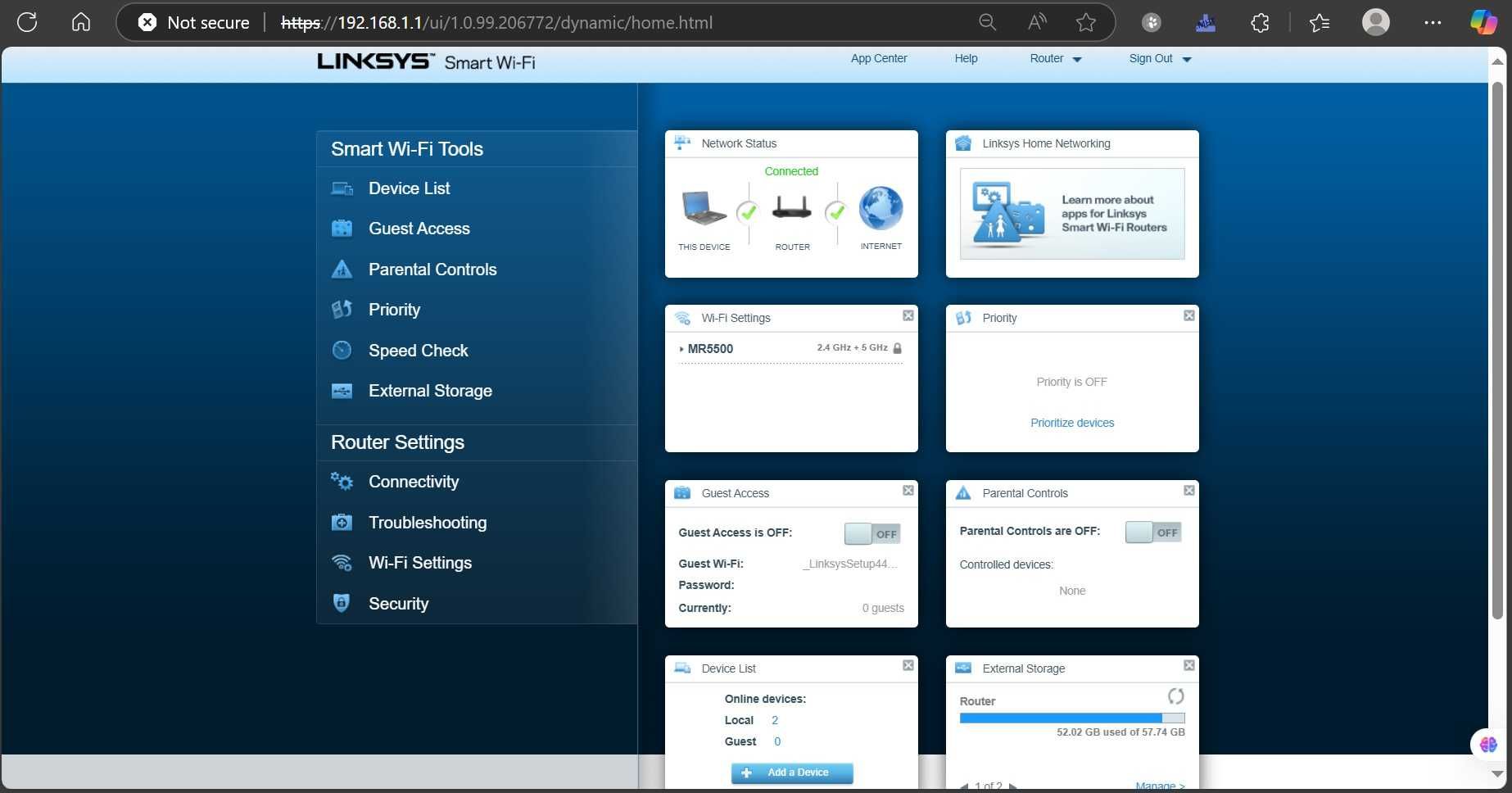
Task: Close the Parental Controls widget
Action: point(1189,491)
